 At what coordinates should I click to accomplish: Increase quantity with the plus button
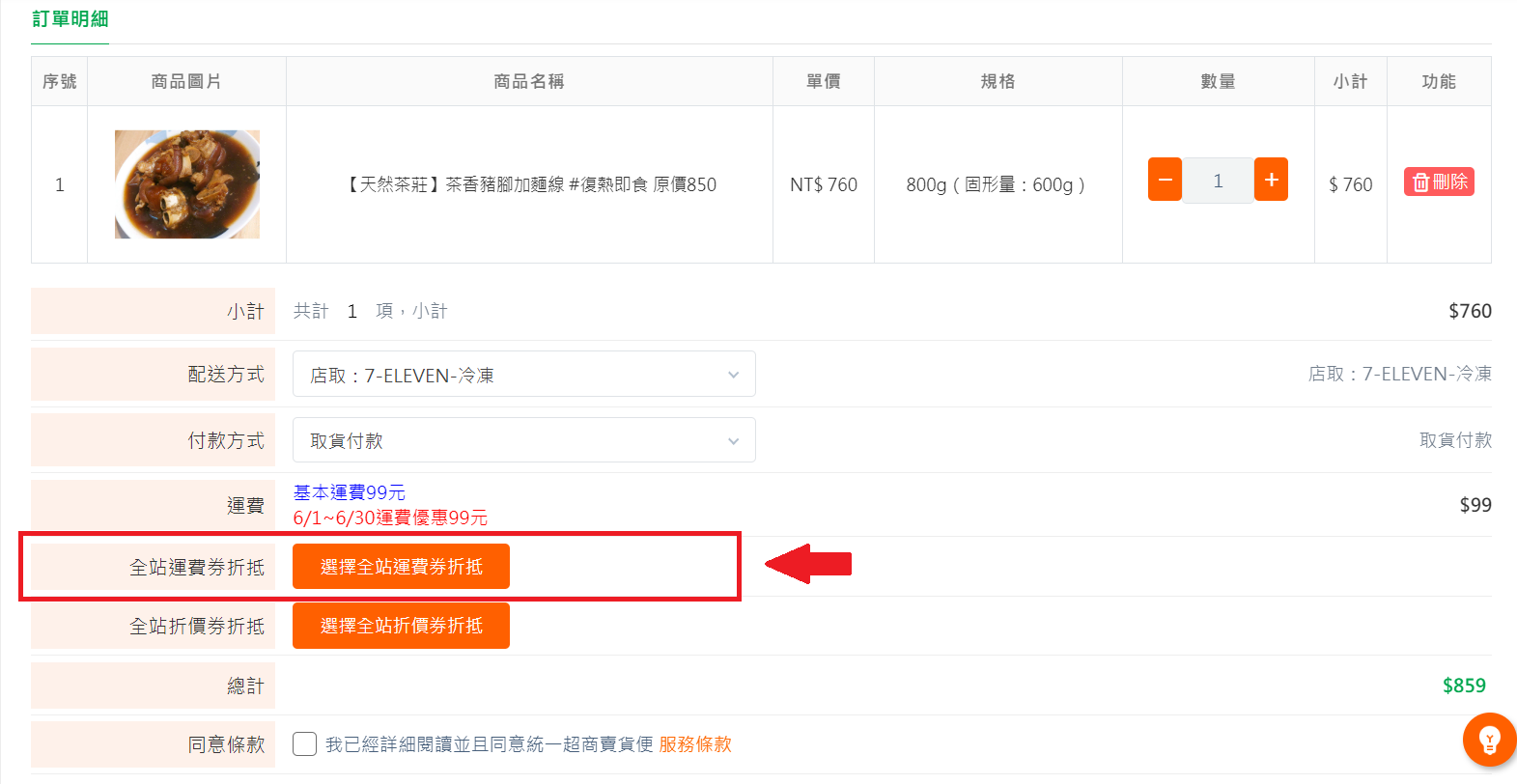(x=1271, y=180)
